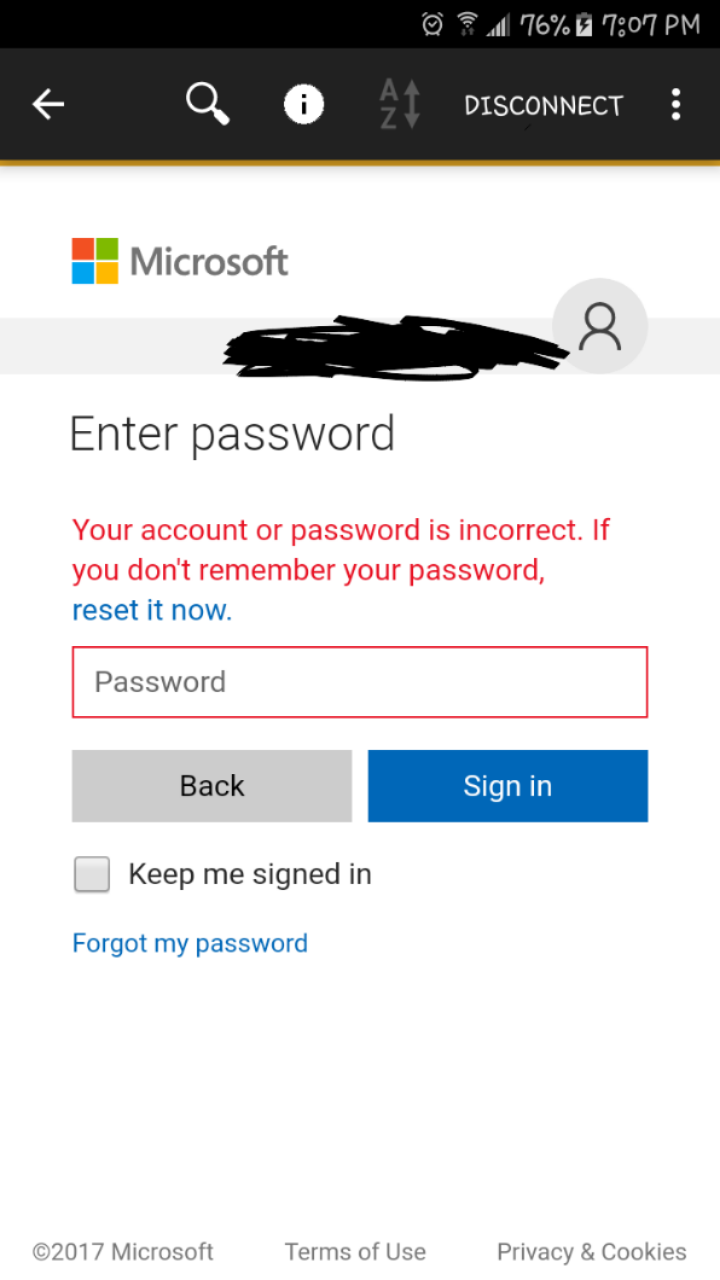Viewport: 720px width, 1280px height.
Task: Open the three-dot overflow menu
Action: point(676,104)
